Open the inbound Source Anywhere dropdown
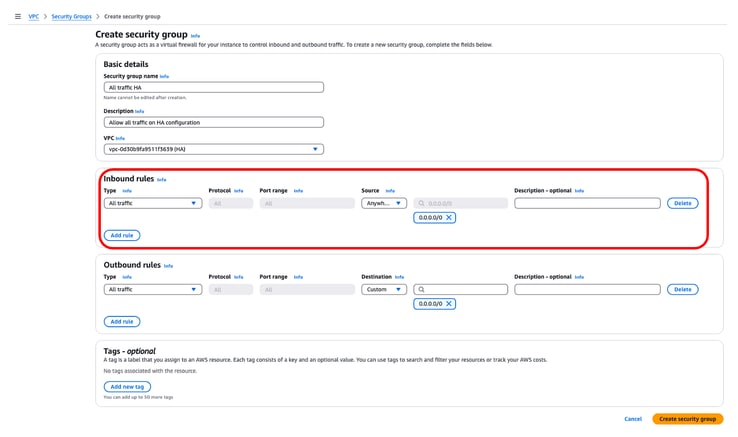The width and height of the screenshot is (738, 437). coord(384,203)
